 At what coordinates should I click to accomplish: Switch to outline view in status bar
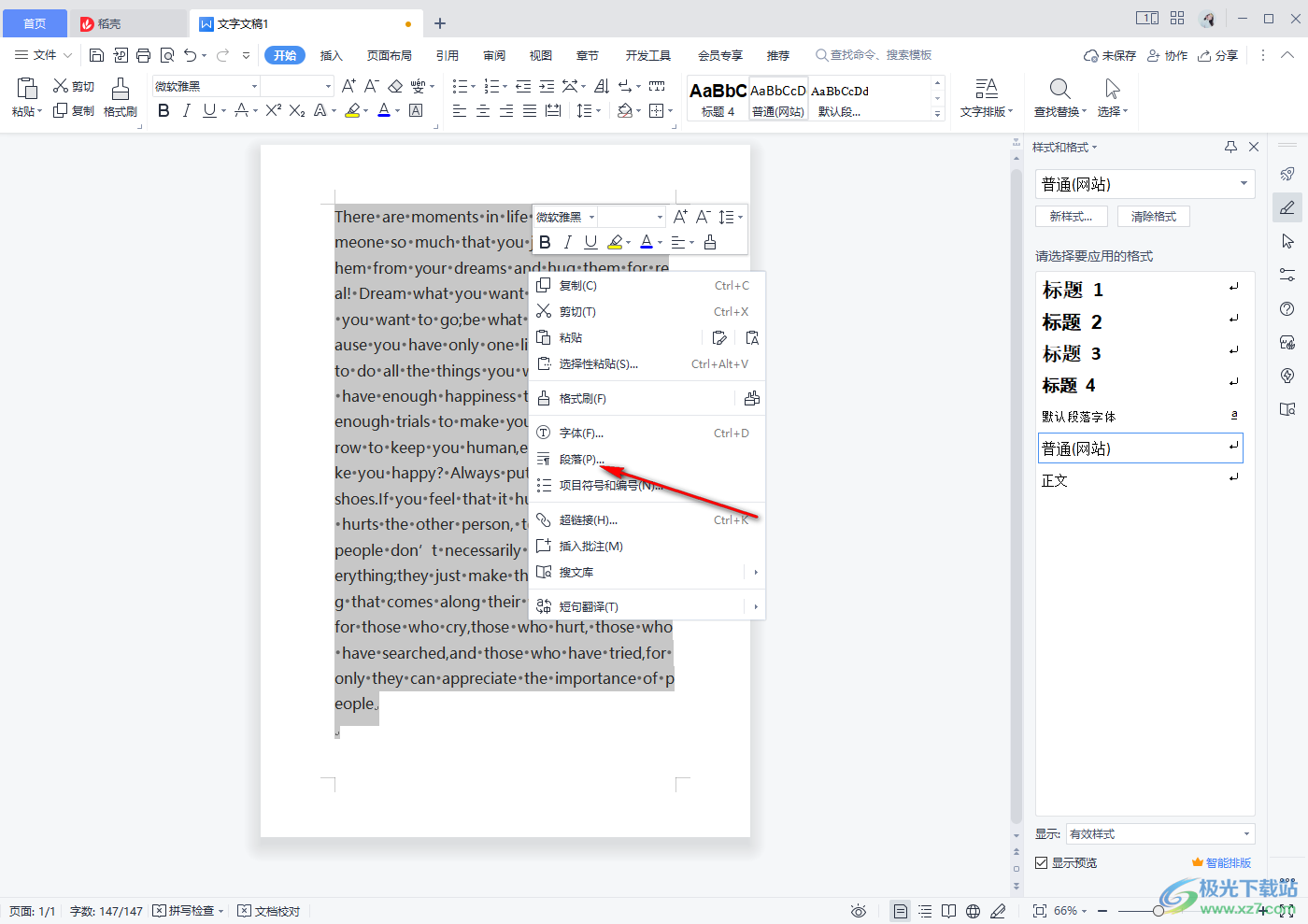point(925,911)
